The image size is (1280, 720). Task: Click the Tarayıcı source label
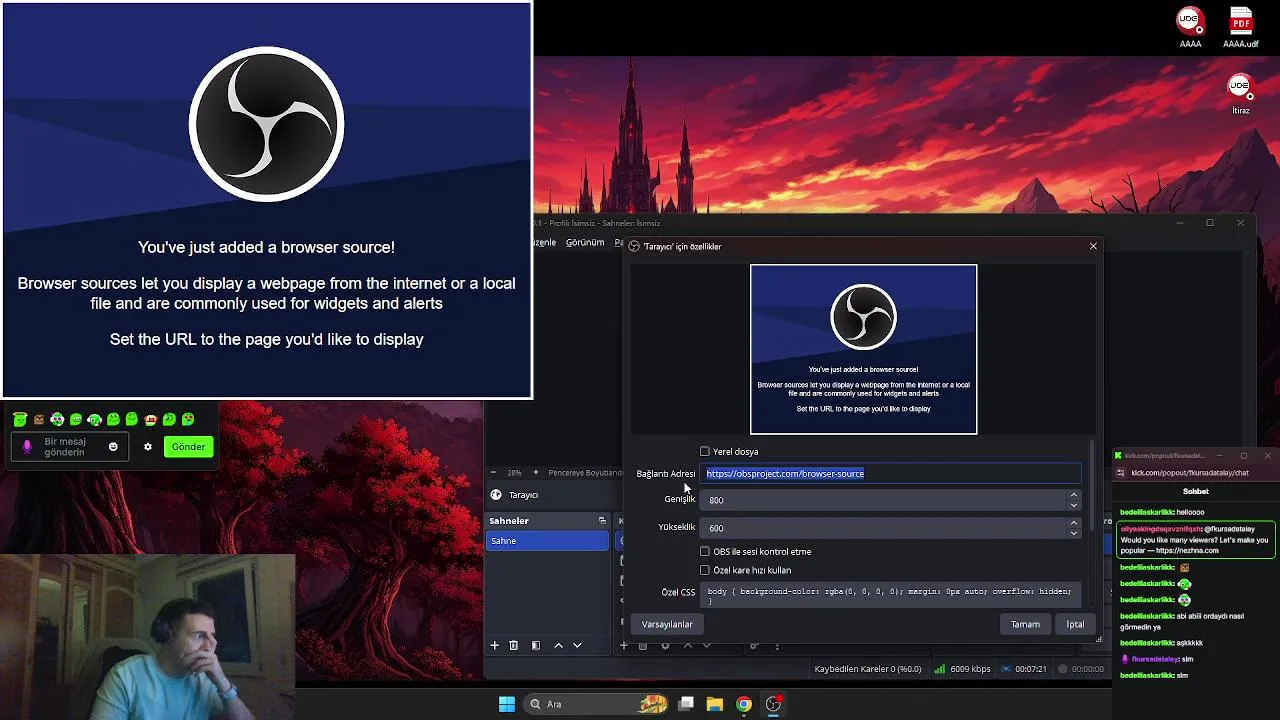[523, 495]
